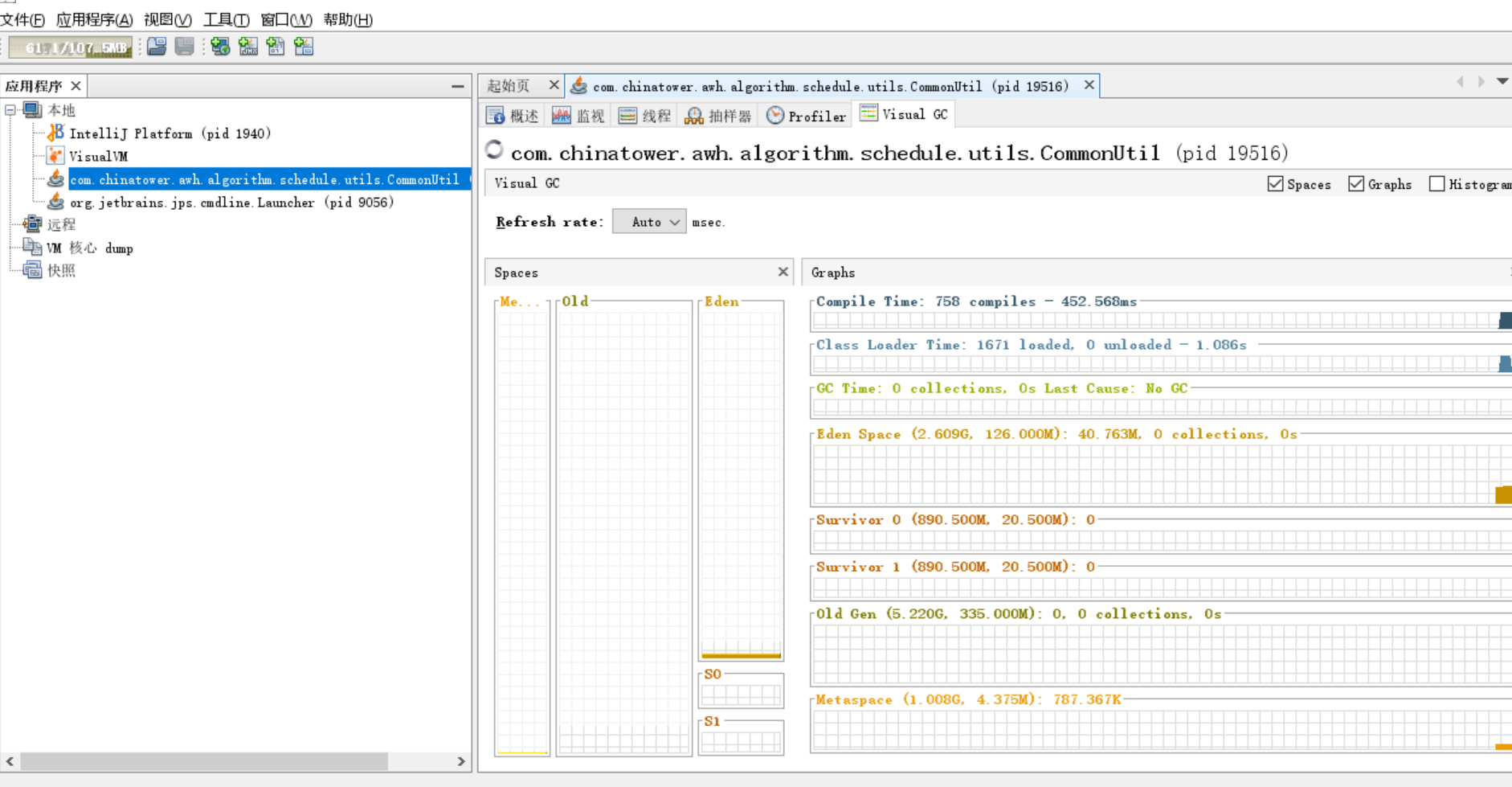This screenshot has width=1512, height=787.
Task: Select the 本地 computer icon
Action: point(32,110)
